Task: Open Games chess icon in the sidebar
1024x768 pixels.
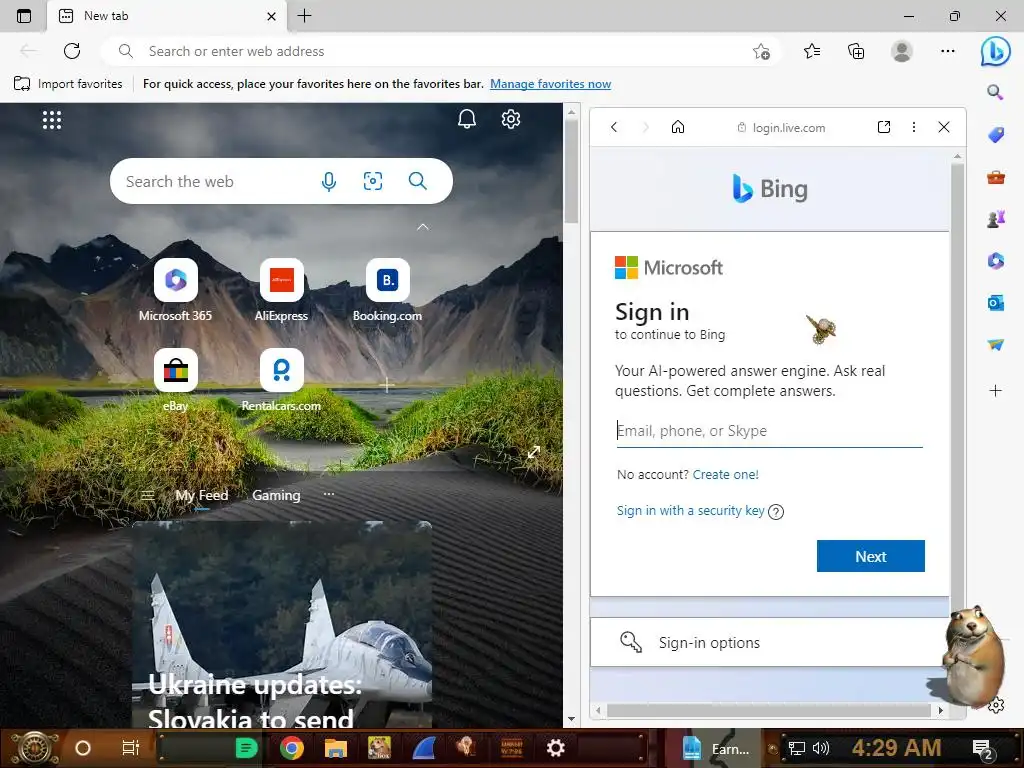Action: pos(995,219)
